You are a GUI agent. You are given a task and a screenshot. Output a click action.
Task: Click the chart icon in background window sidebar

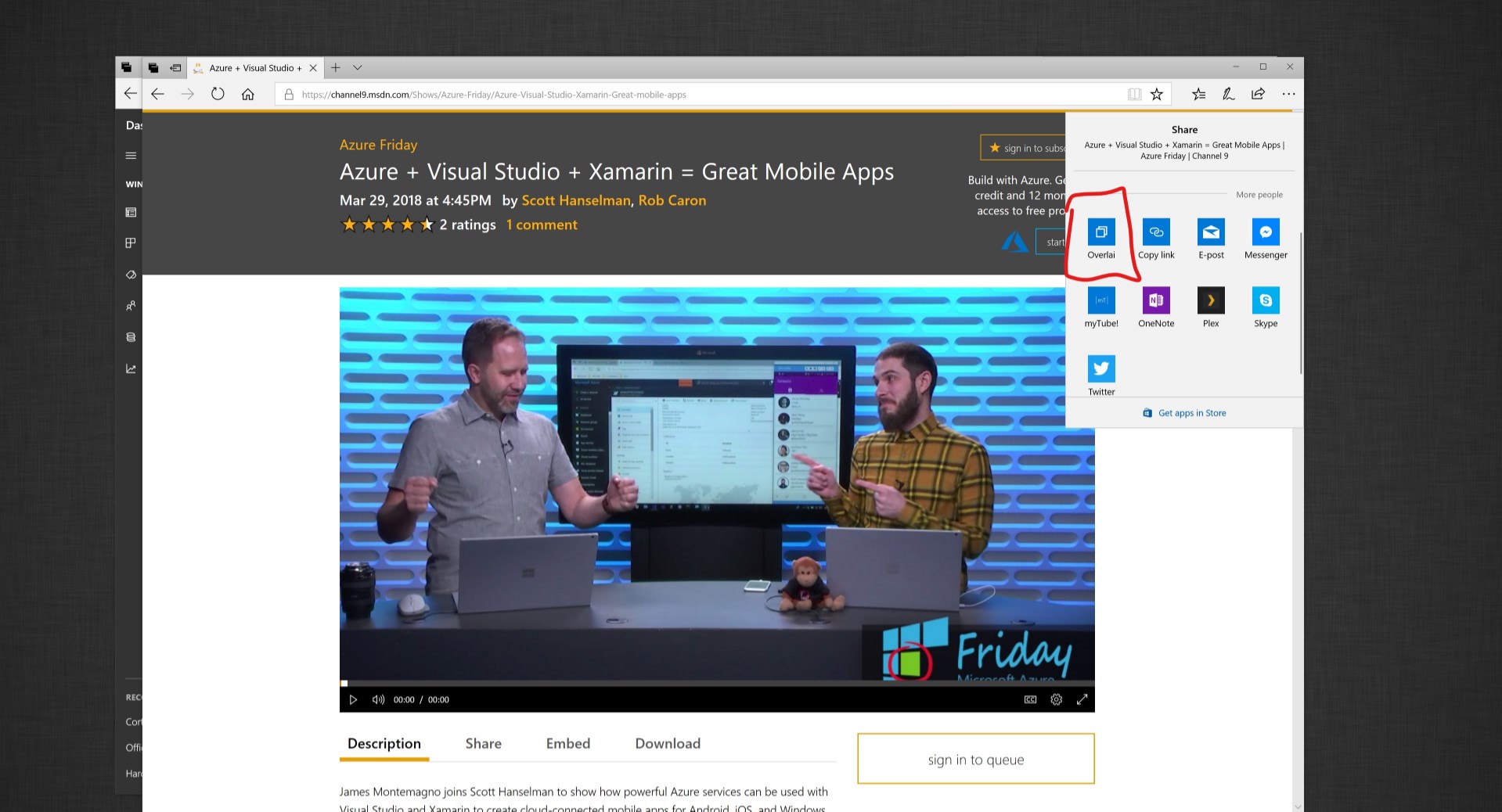[131, 368]
